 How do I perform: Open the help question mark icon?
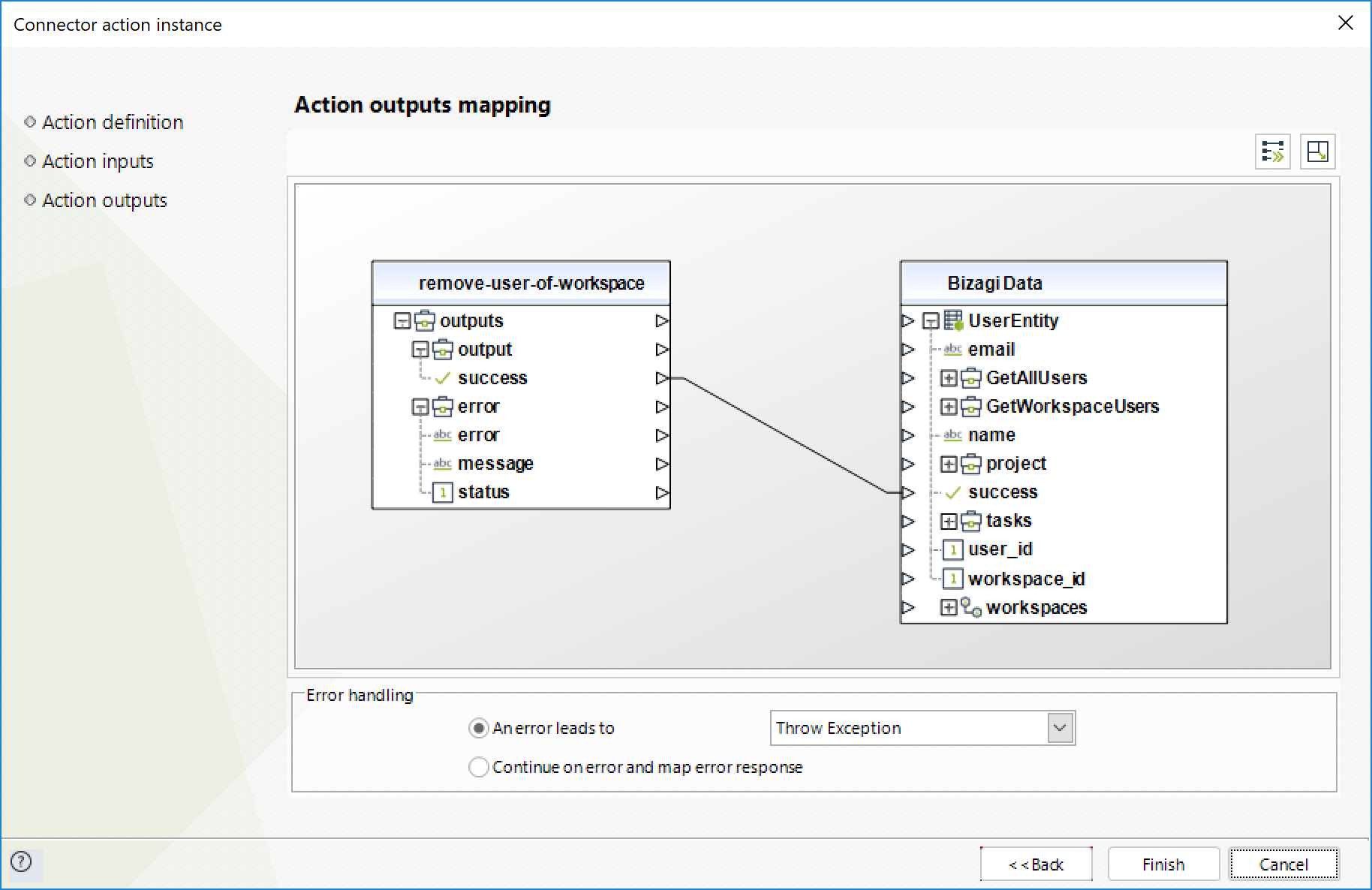coord(22,861)
